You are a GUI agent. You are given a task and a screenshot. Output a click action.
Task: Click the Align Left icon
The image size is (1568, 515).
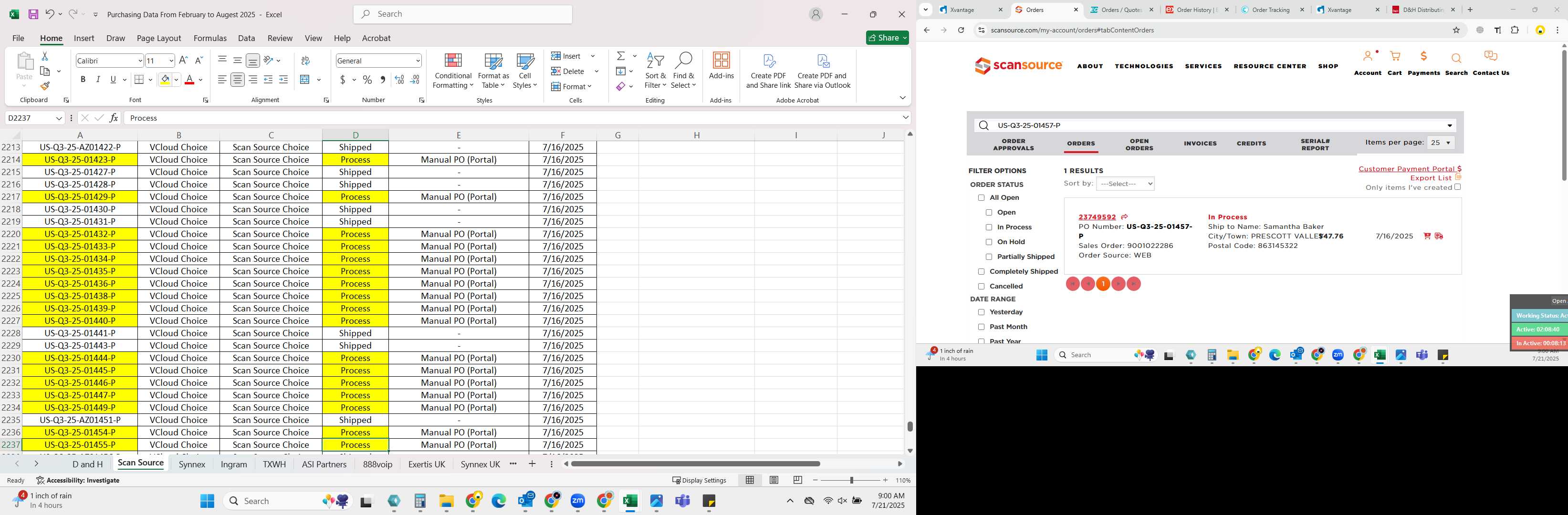222,80
